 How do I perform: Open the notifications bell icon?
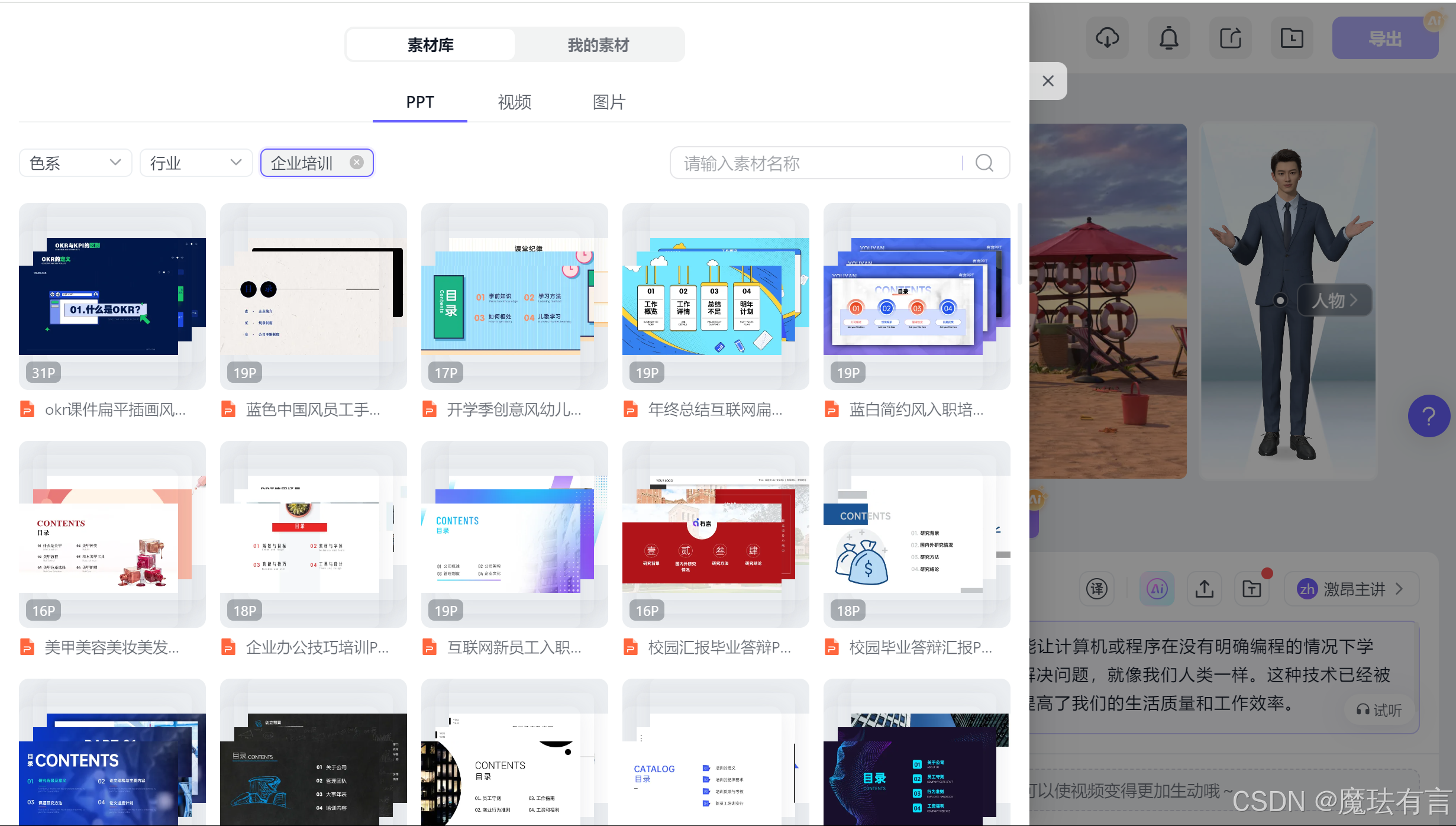[1168, 38]
